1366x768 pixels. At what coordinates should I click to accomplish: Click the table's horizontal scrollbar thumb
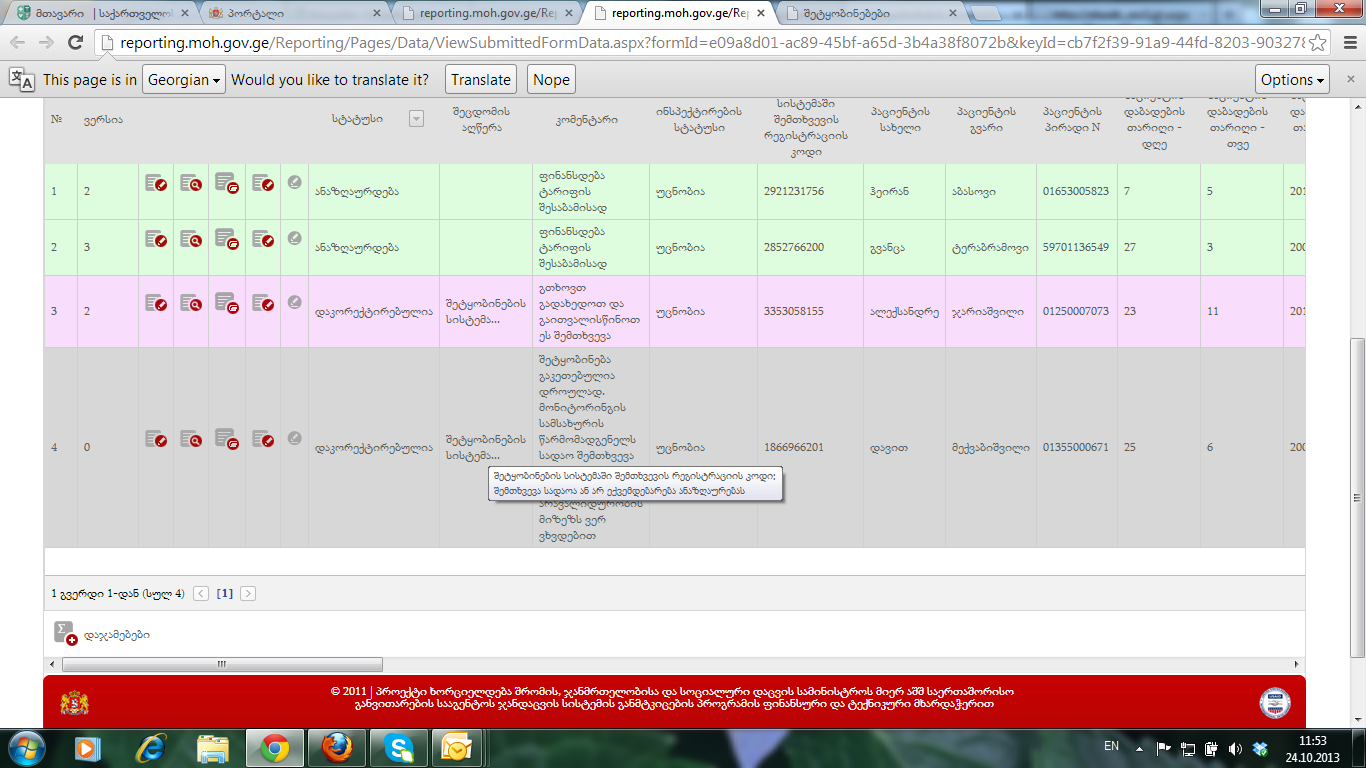point(222,664)
